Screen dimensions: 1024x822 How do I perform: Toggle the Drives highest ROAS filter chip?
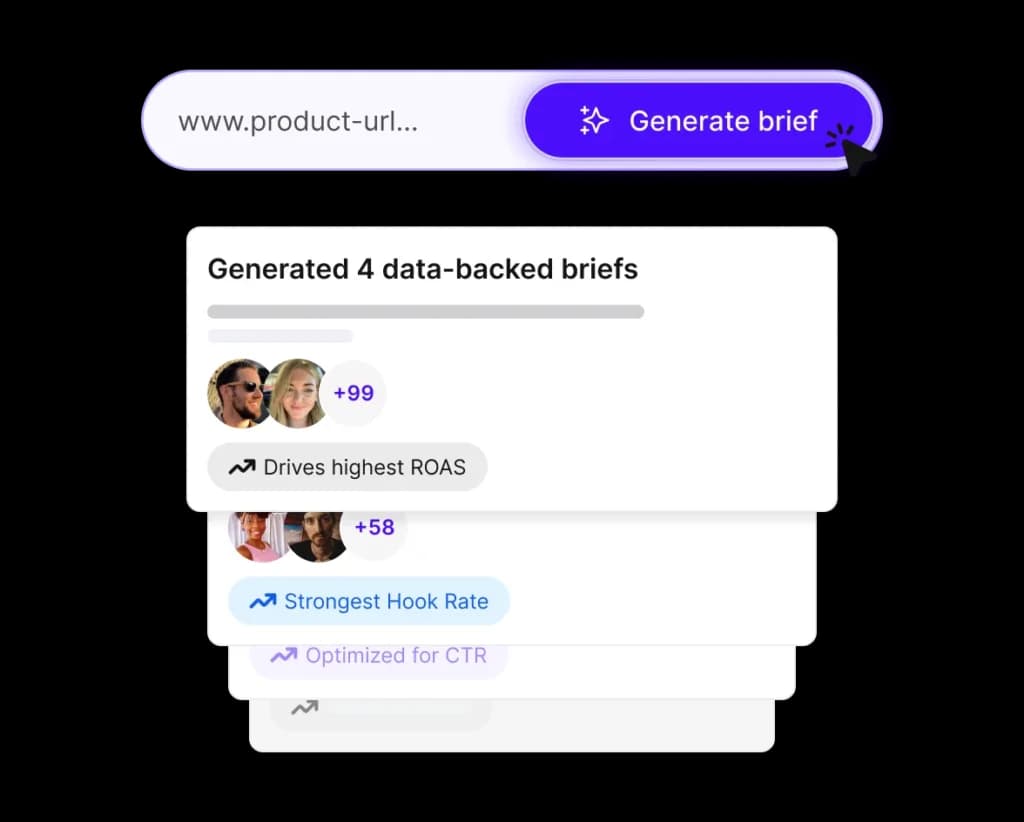pos(347,467)
